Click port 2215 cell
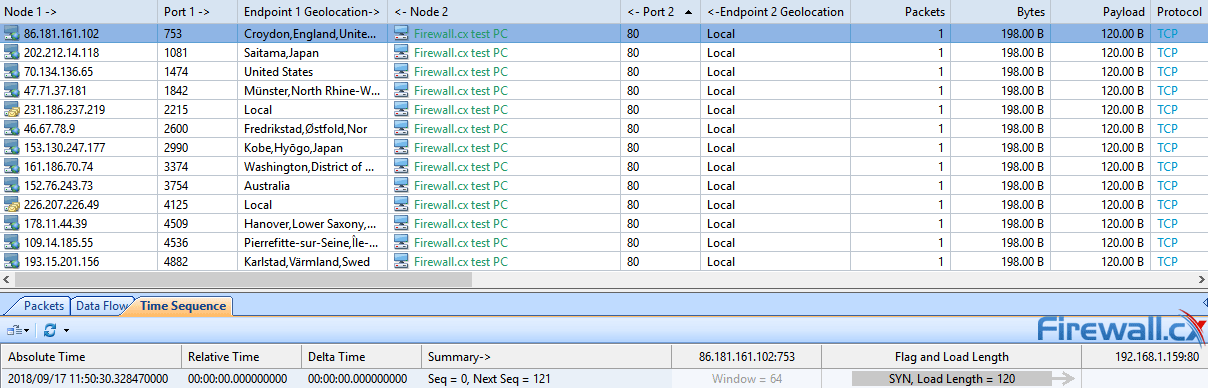The width and height of the screenshot is (1208, 388). [197, 110]
